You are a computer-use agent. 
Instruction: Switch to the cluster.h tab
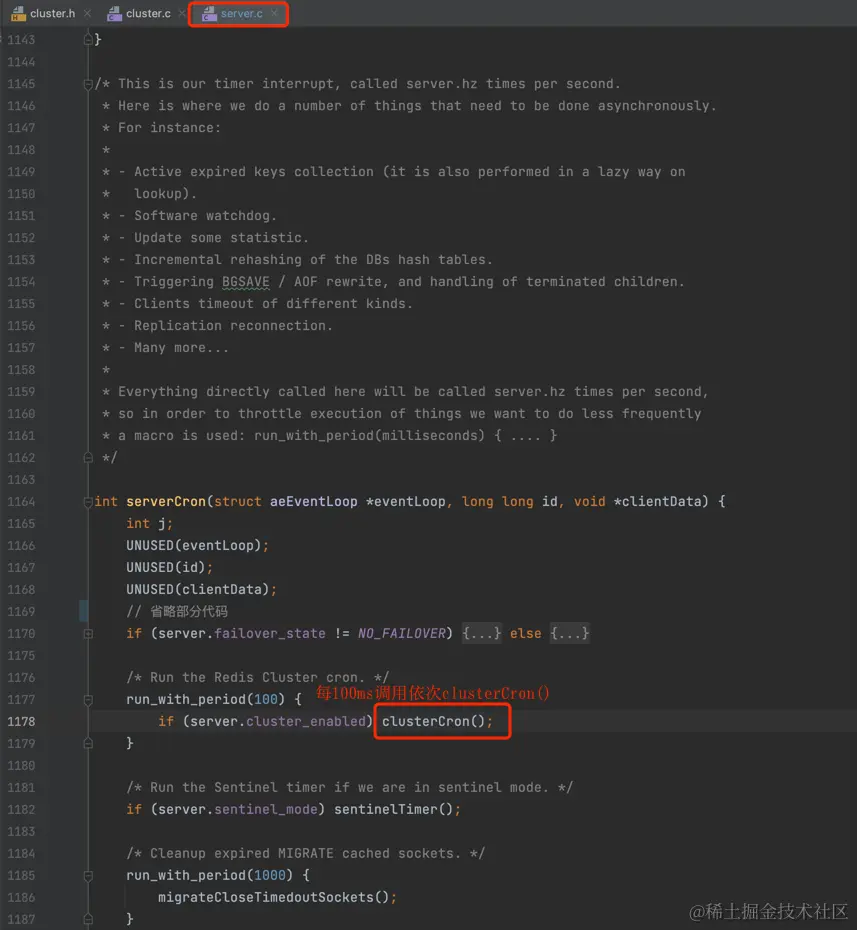[52, 14]
